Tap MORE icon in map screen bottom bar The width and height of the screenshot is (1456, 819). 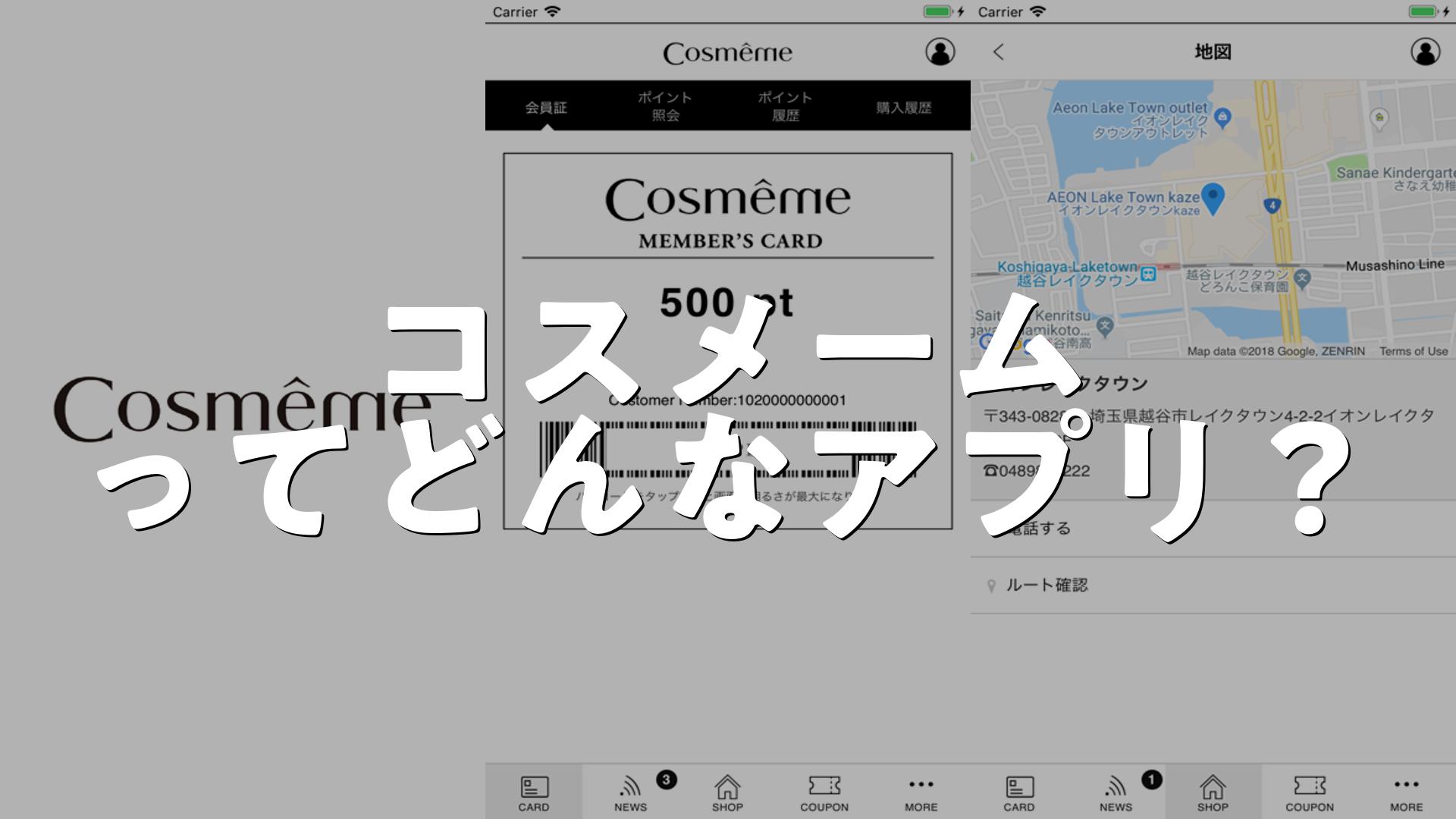coord(1406,793)
